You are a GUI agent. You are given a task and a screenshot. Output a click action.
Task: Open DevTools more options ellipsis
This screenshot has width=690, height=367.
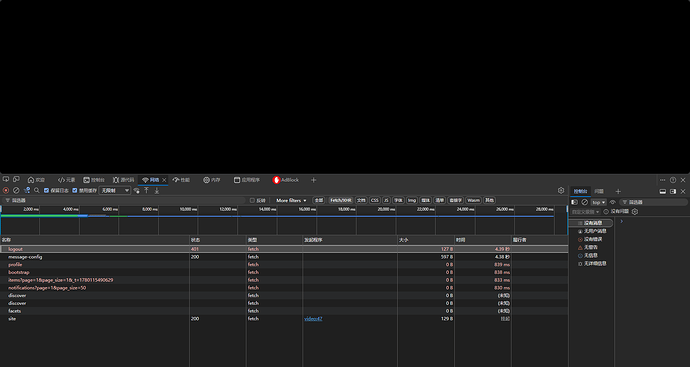(662, 180)
